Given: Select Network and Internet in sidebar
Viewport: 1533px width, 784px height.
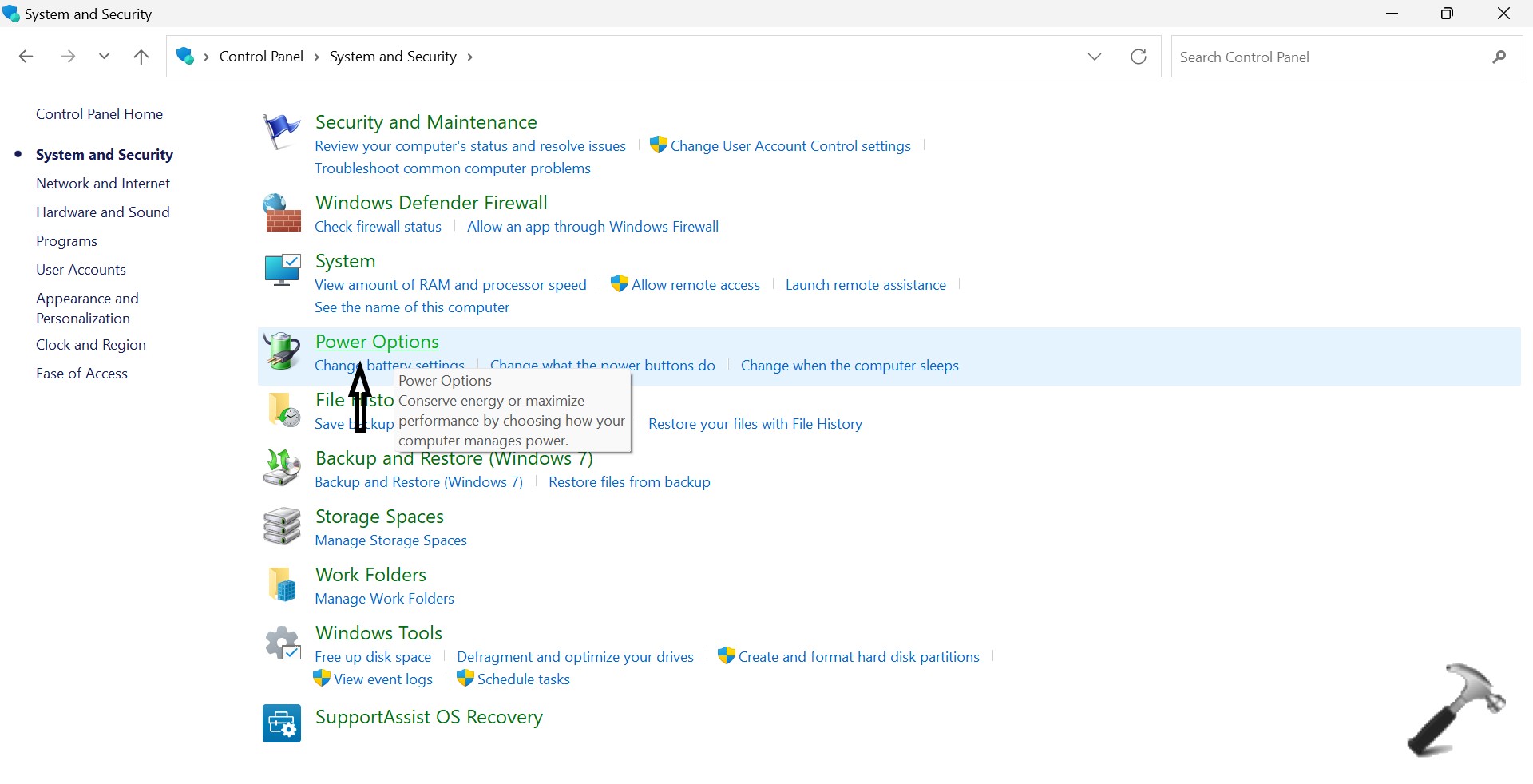Looking at the screenshot, I should pos(103,184).
